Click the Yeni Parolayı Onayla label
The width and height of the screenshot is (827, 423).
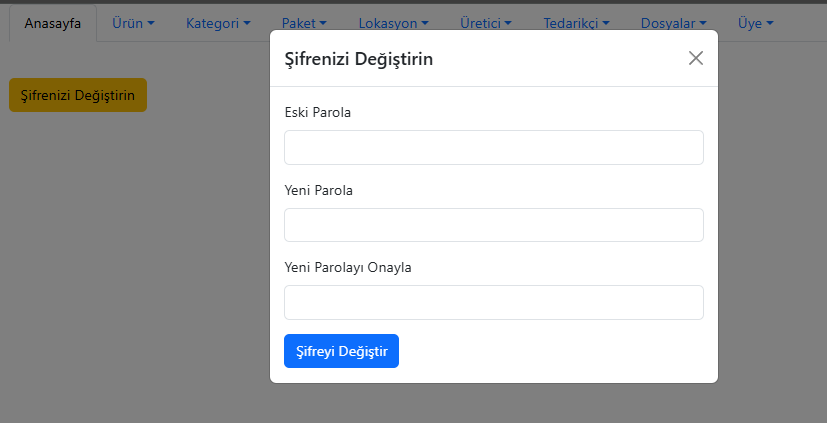pos(348,268)
